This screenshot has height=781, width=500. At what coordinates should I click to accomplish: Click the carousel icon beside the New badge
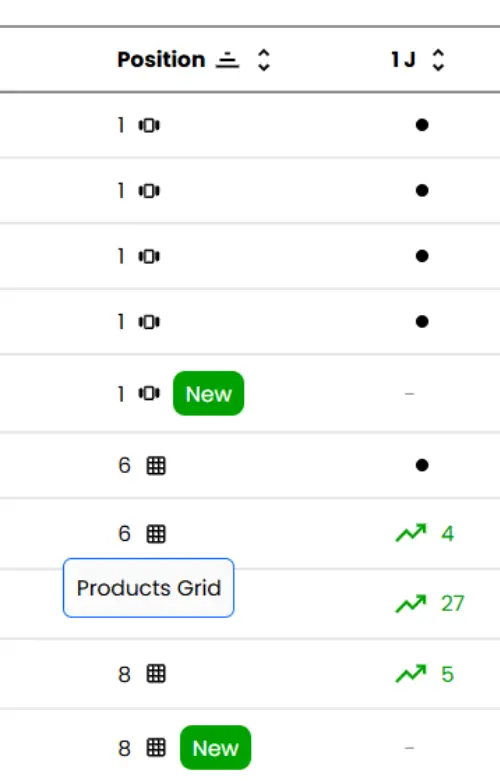tap(149, 393)
